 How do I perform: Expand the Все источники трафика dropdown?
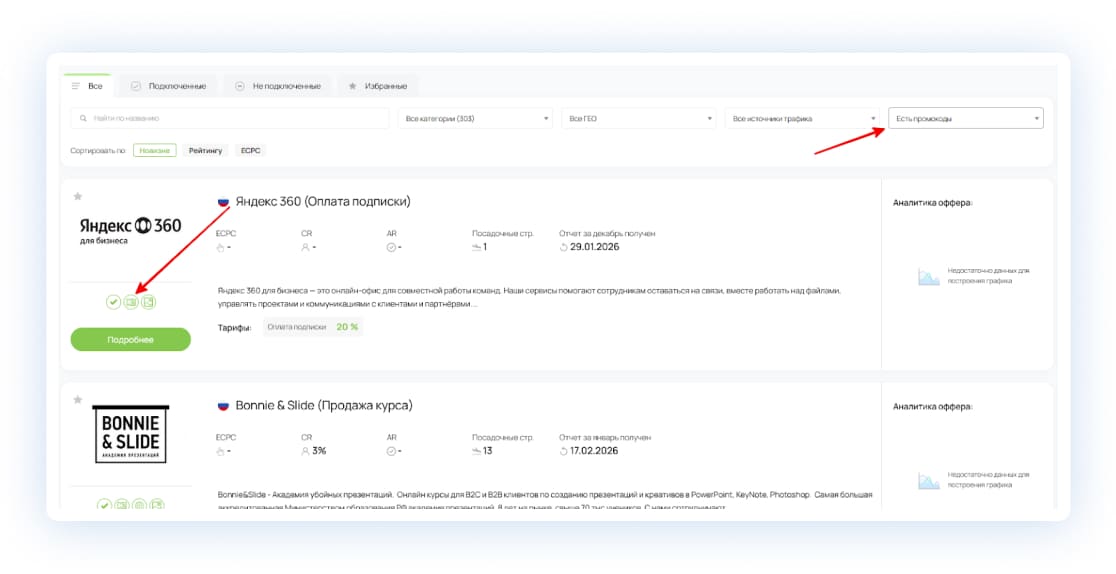(802, 118)
